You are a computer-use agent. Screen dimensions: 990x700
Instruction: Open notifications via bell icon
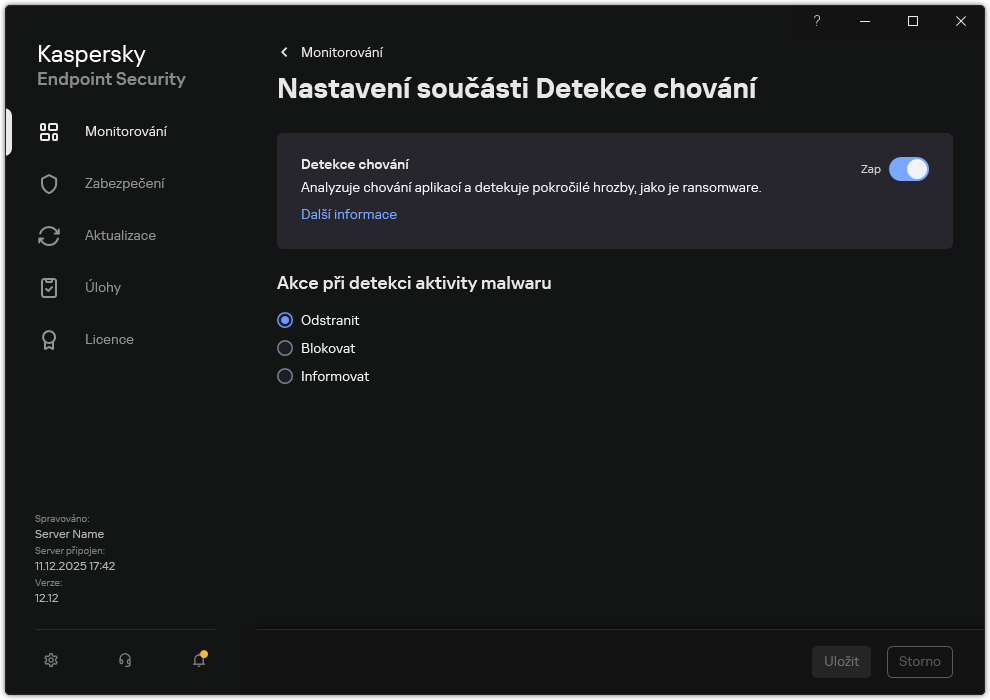[x=198, y=662]
